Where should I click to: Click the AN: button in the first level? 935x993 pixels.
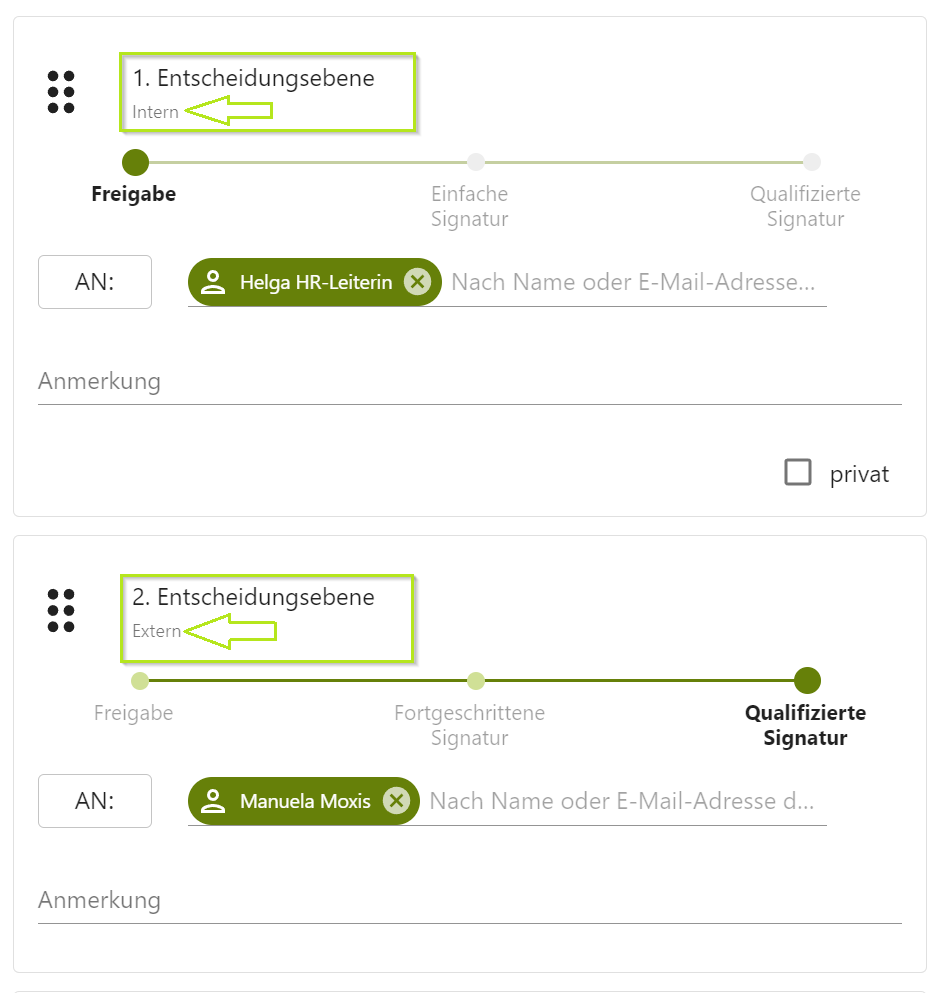(x=94, y=281)
